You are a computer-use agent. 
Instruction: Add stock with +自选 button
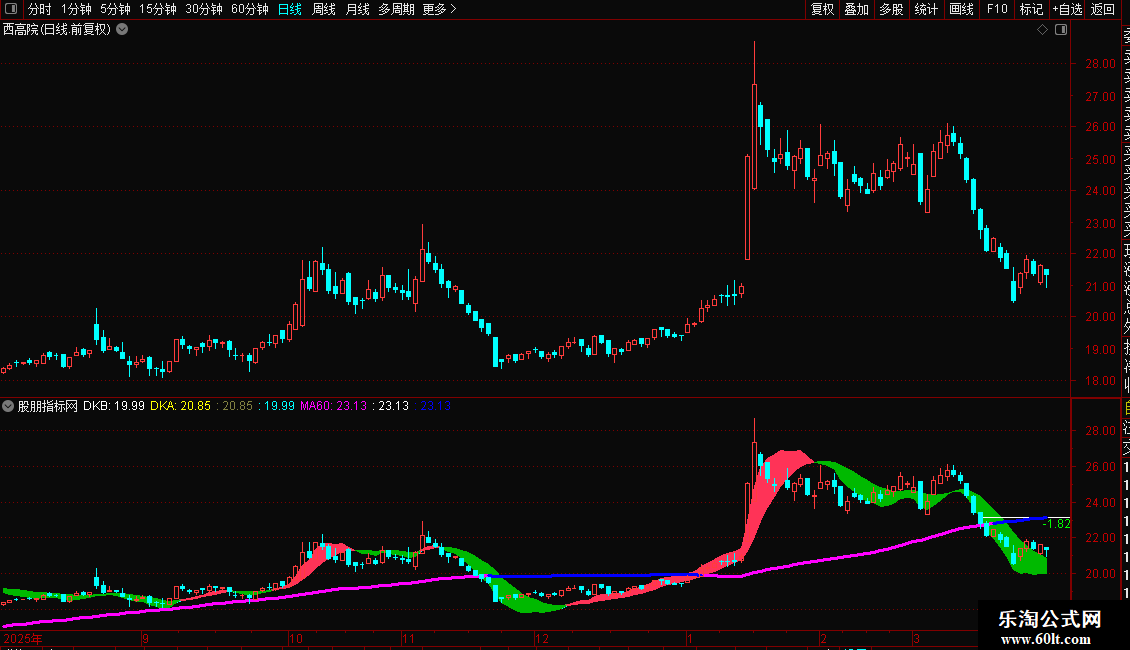point(1067,9)
